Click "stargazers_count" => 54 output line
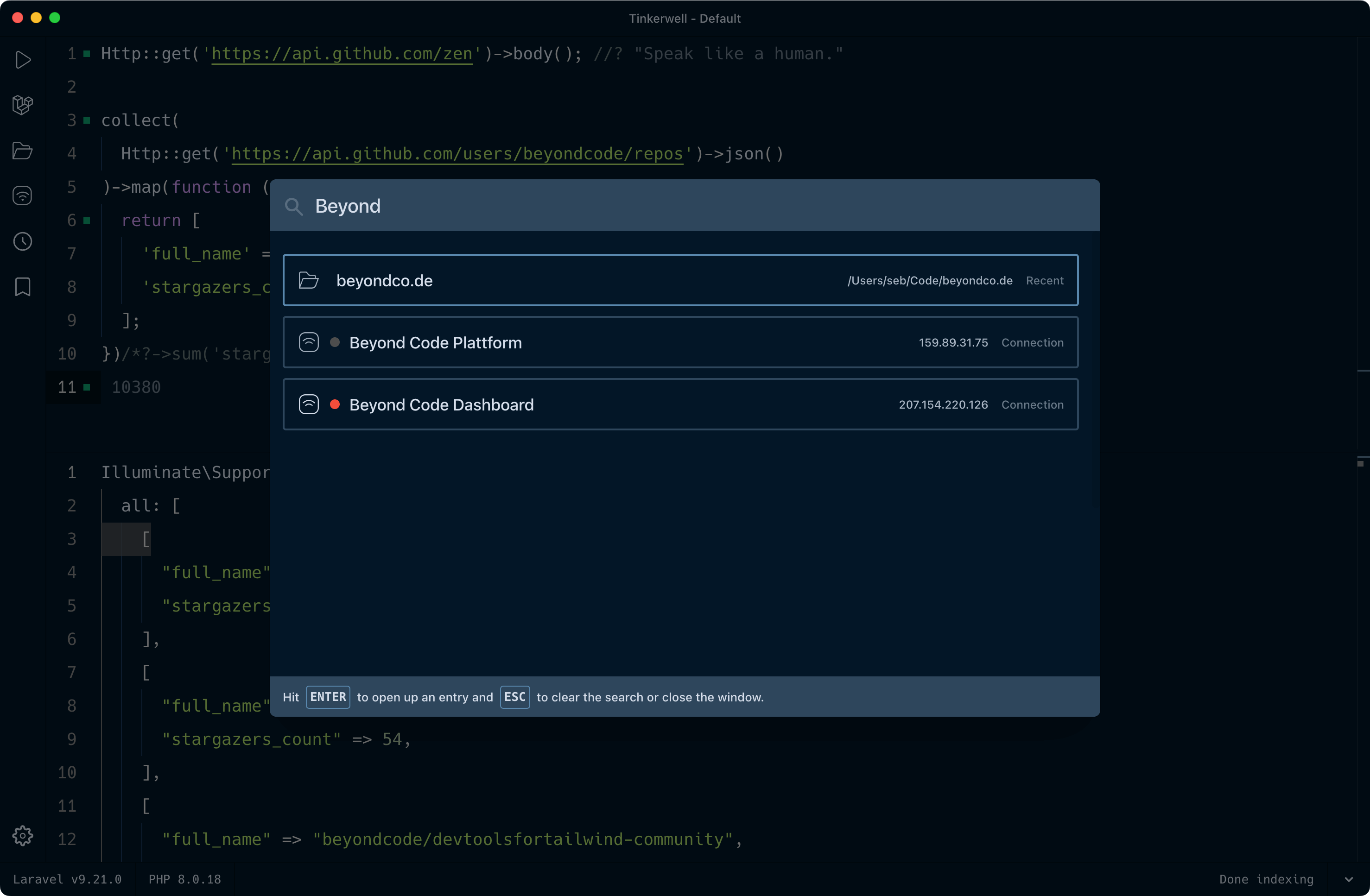 tap(286, 739)
